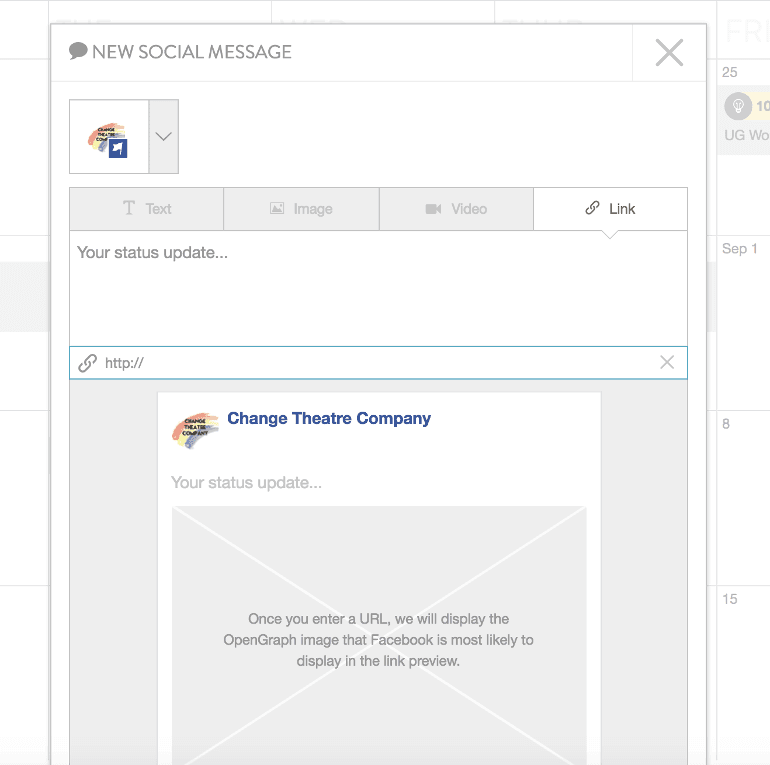Image resolution: width=770 pixels, height=765 pixels.
Task: Select the Sep 1 calendar day
Action: (x=740, y=249)
